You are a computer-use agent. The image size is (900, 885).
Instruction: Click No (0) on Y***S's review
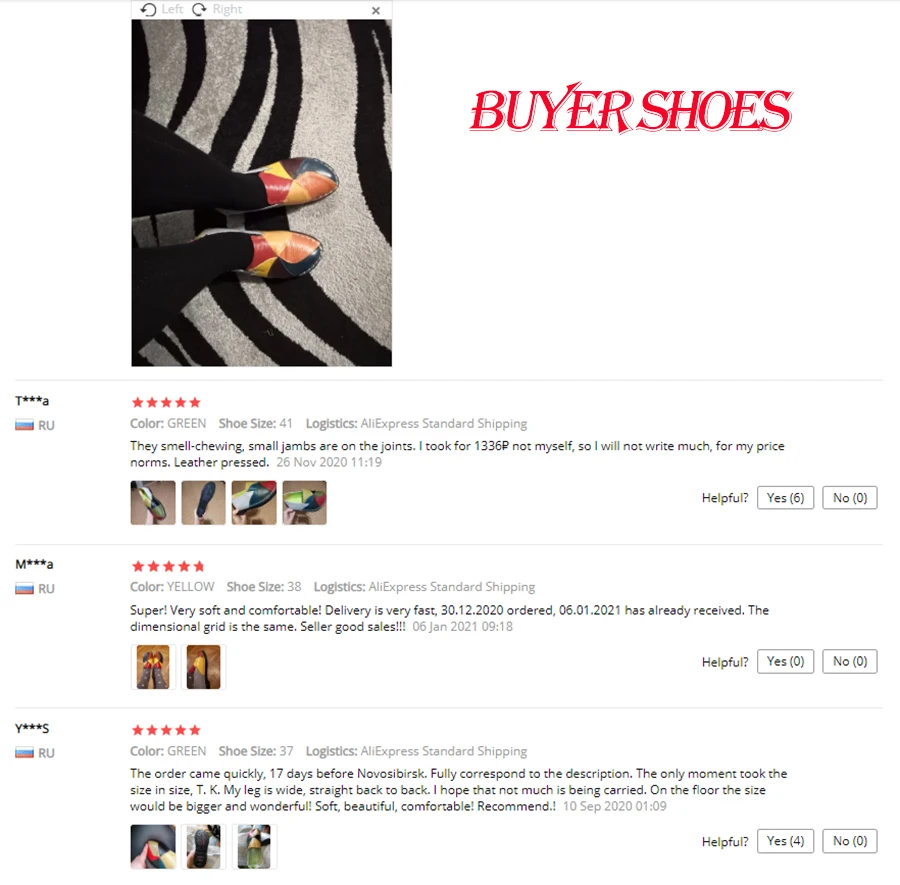pyautogui.click(x=849, y=841)
